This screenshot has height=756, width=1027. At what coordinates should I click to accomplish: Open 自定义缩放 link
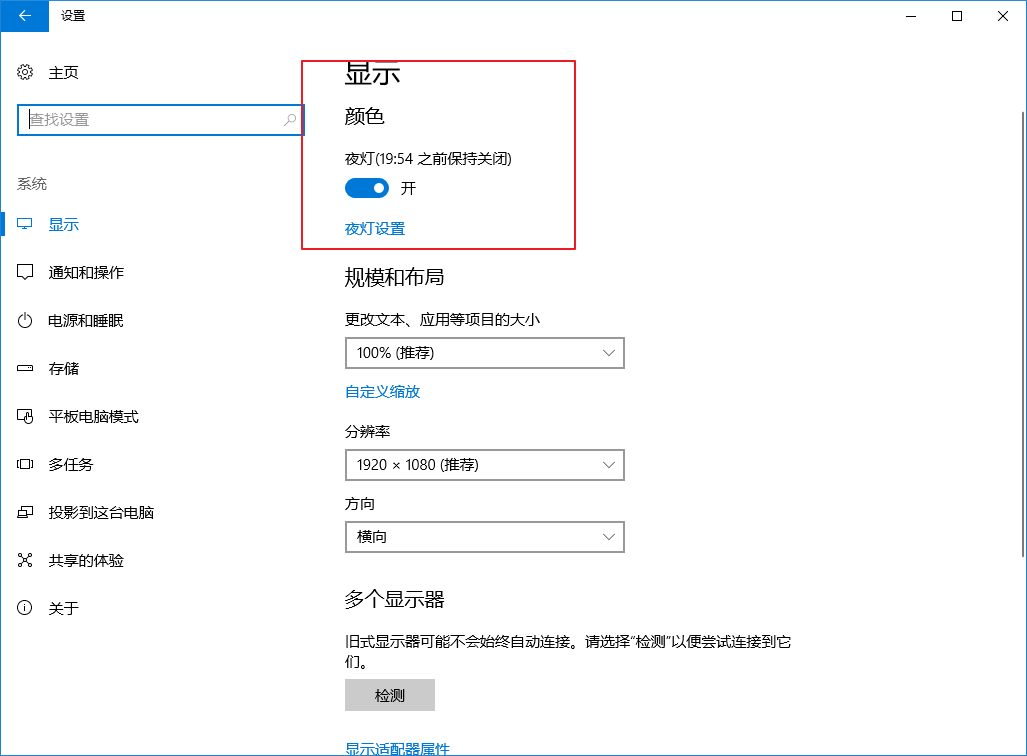(x=383, y=392)
